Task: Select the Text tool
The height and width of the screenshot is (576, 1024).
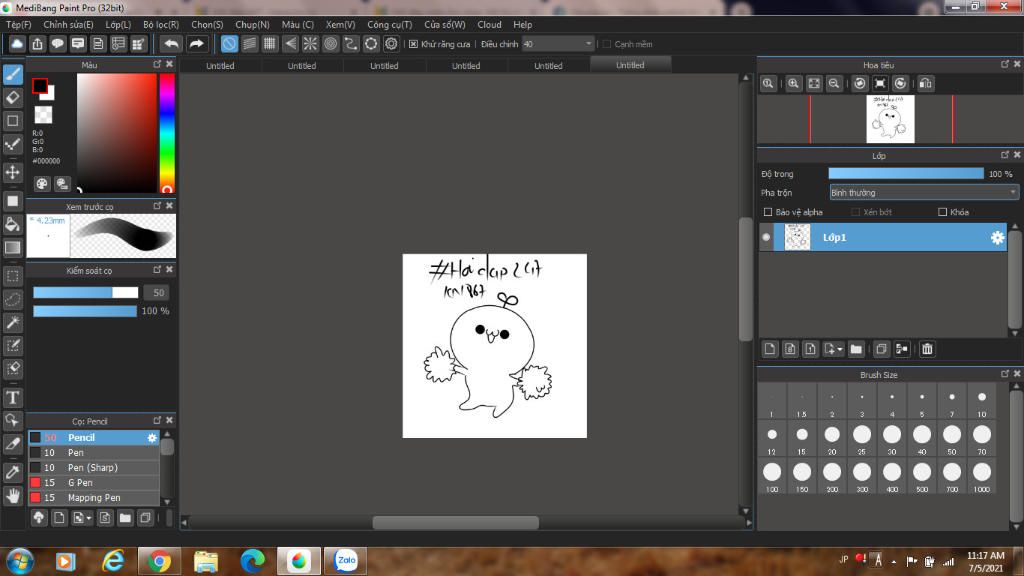Action: 13,397
